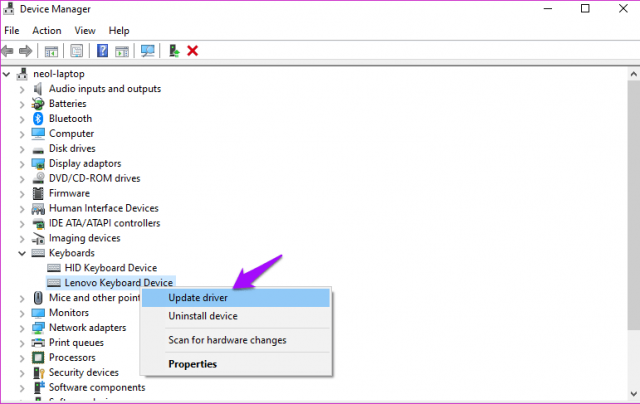Collapse the neol-laptop root node
Screen dimensions: 640x404
(7, 74)
